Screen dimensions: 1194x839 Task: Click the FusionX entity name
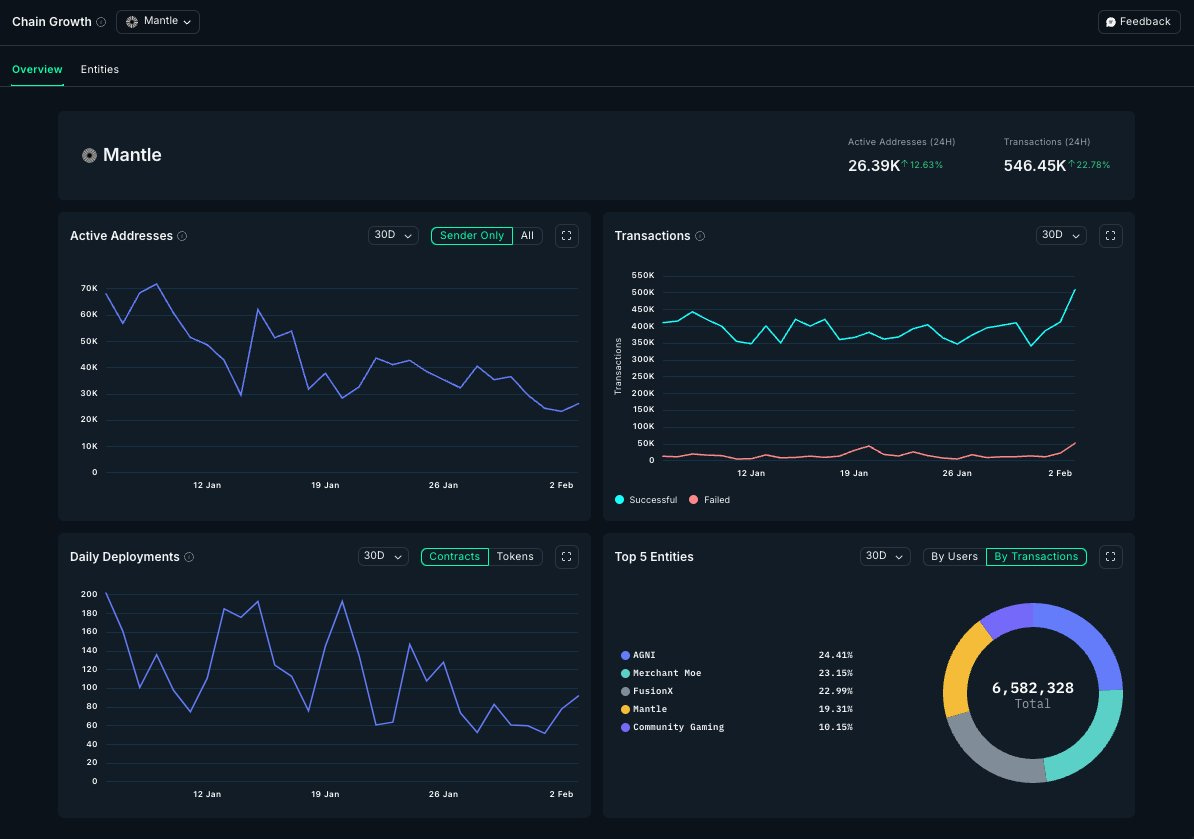click(653, 691)
